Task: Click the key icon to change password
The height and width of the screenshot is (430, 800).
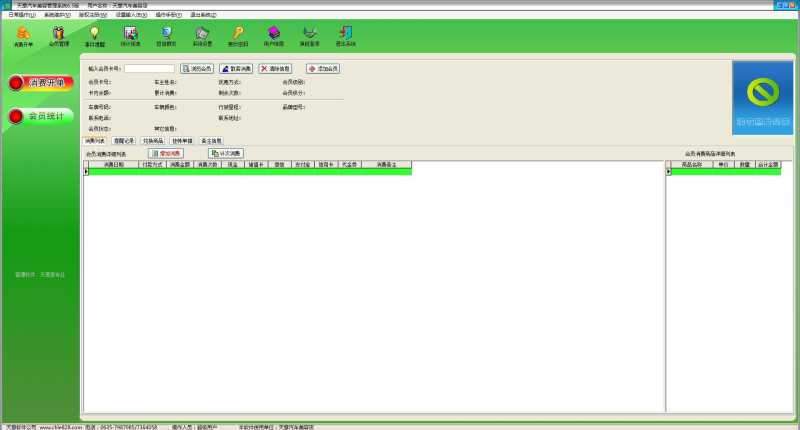Action: pos(238,36)
